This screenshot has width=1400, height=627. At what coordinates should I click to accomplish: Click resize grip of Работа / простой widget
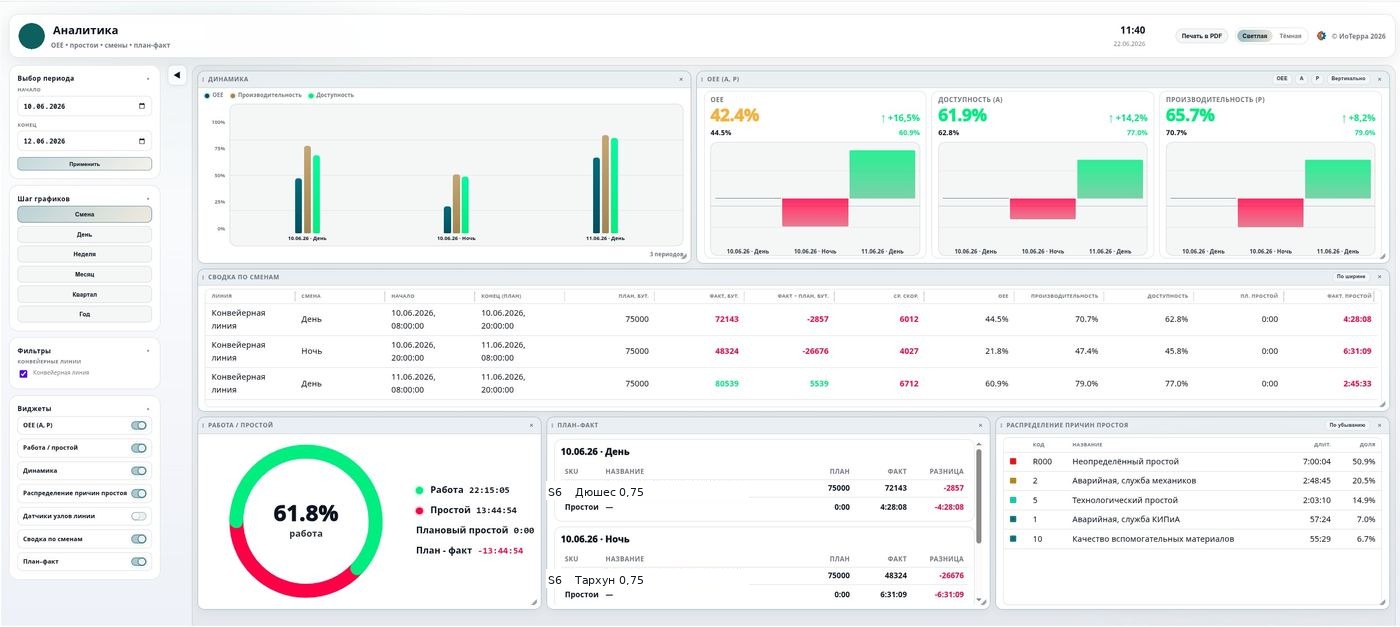534,602
